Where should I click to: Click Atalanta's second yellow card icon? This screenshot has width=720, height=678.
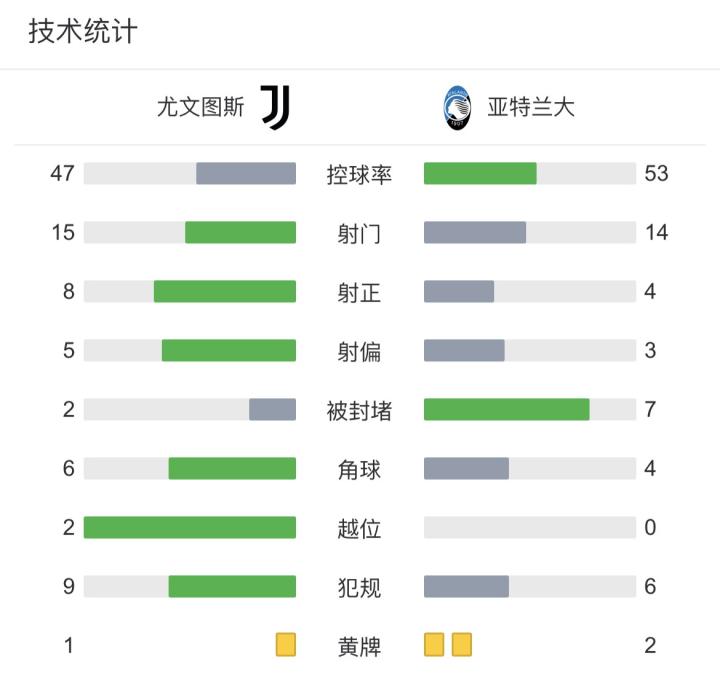pyautogui.click(x=461, y=645)
